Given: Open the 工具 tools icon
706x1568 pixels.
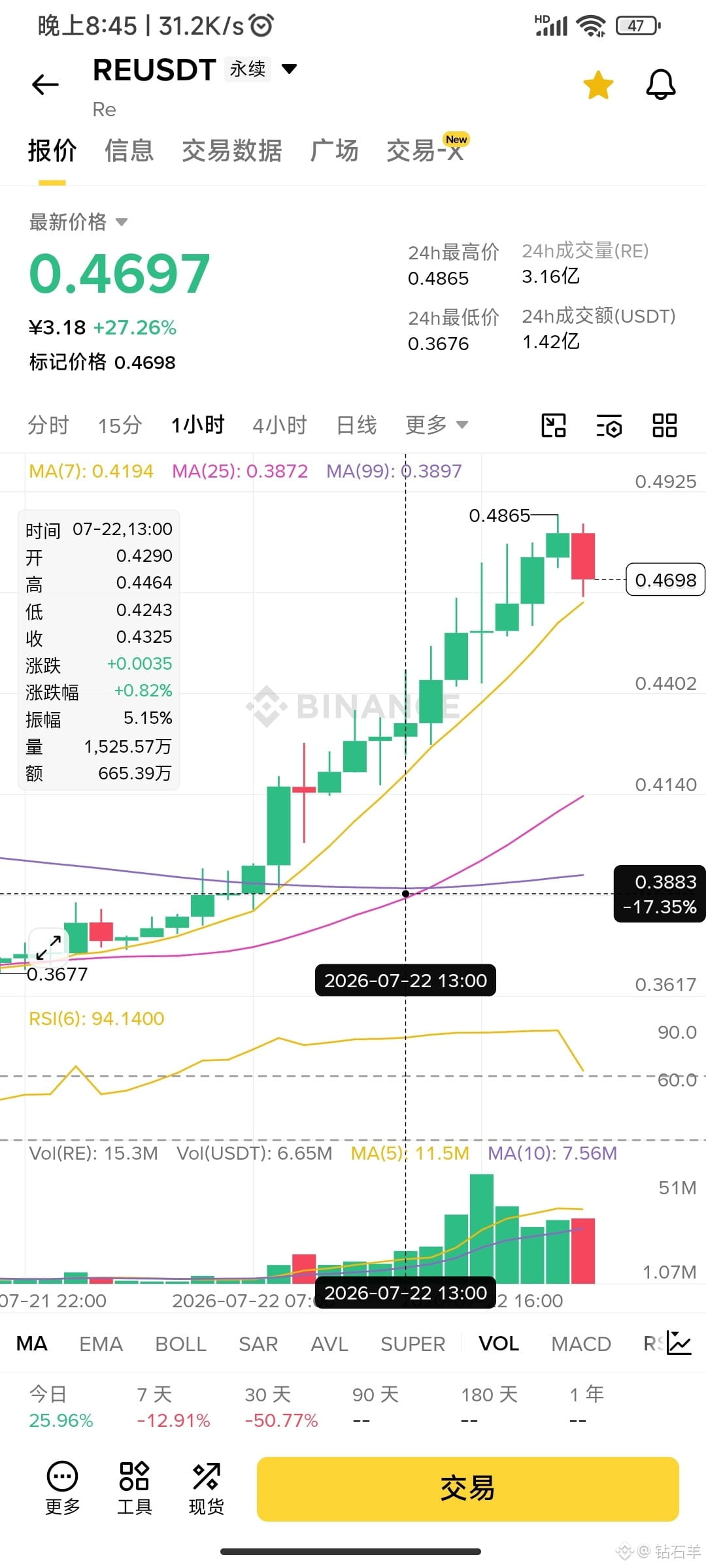Looking at the screenshot, I should [134, 1488].
